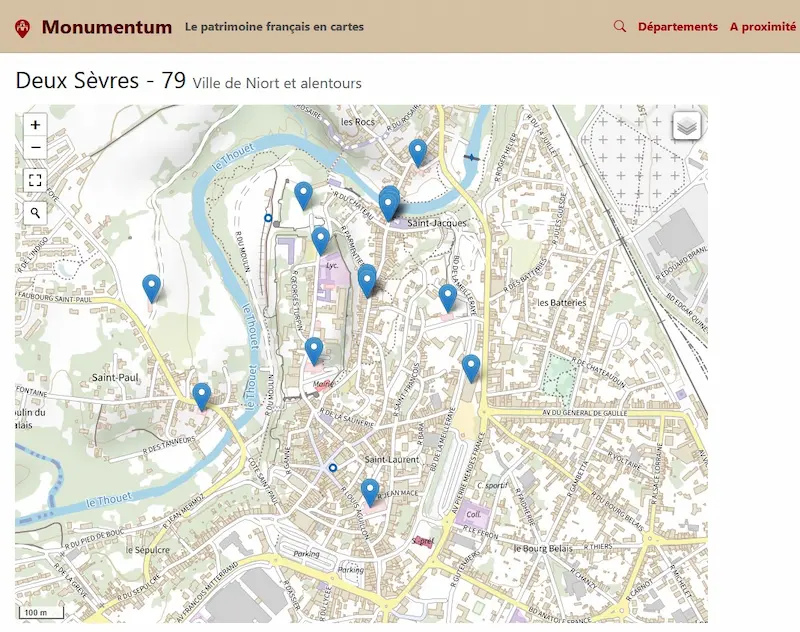Click the Monumentum logo pin icon
The image size is (800, 632).
click(22, 27)
